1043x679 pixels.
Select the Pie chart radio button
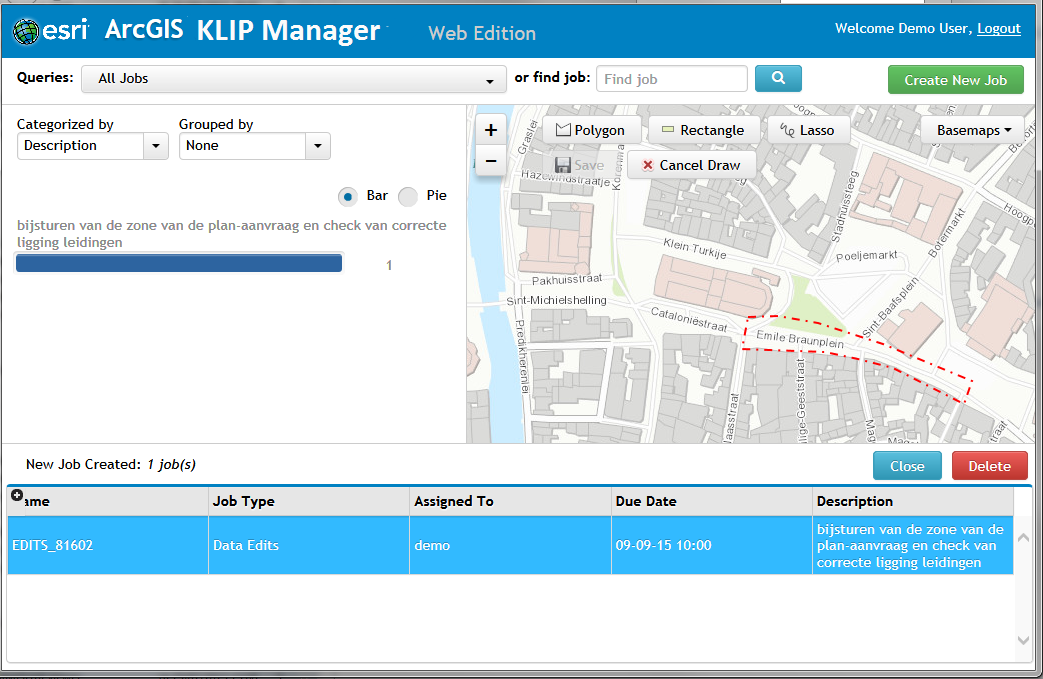point(408,196)
